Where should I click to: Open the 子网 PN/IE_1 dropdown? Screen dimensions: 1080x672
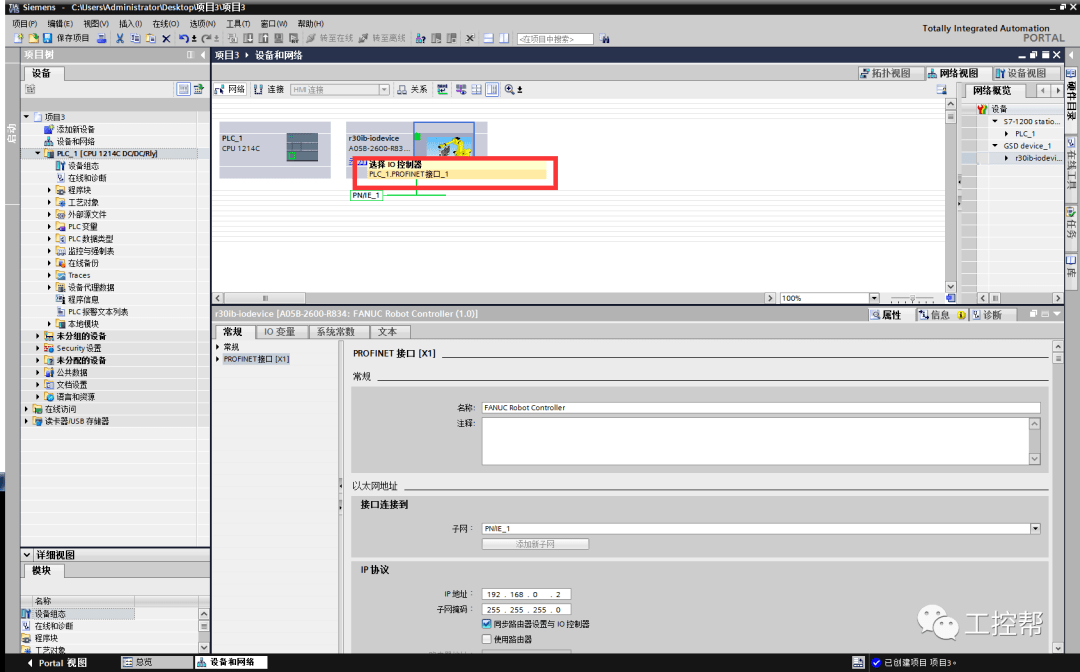[x=1035, y=528]
